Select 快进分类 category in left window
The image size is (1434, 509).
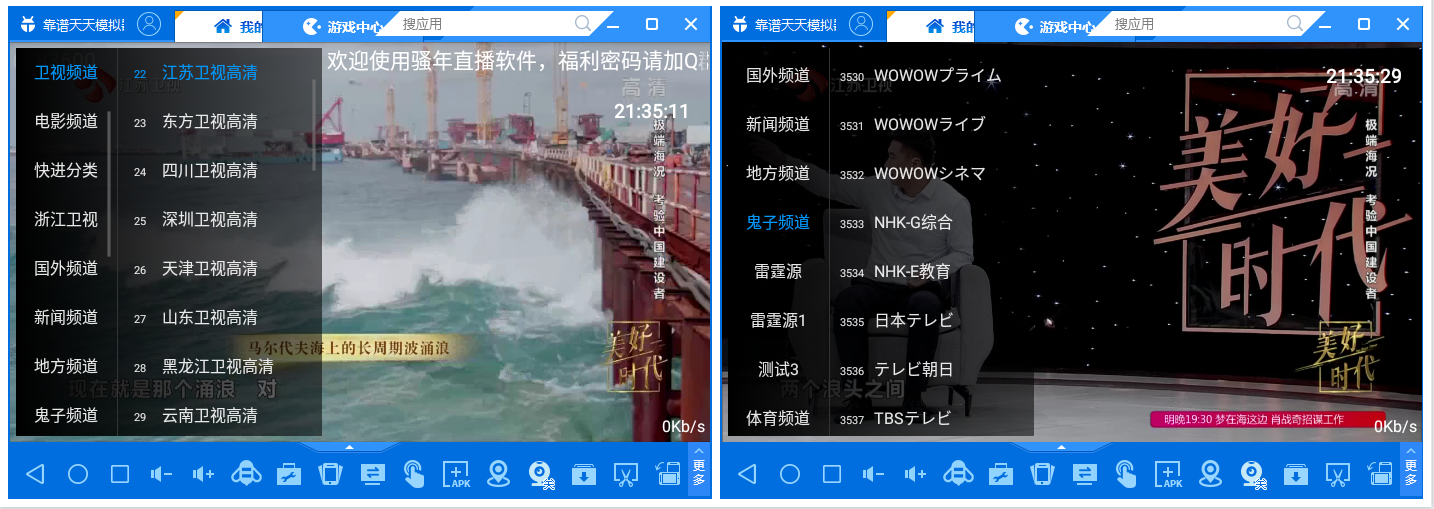(66, 171)
